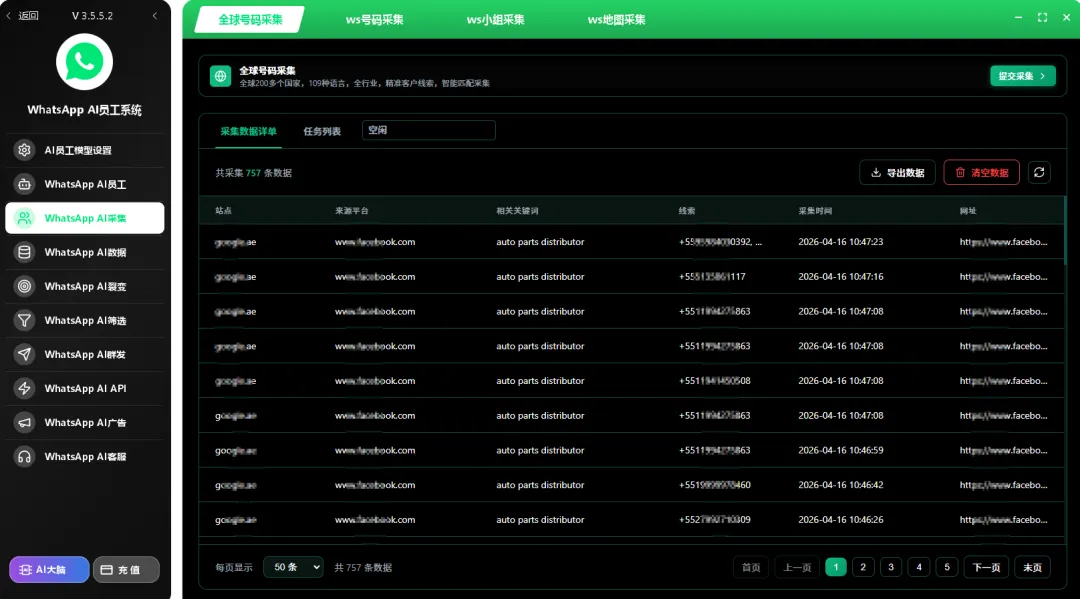The image size is (1080, 599).
Task: Switch to ws小组采集 tab
Action: tap(495, 19)
